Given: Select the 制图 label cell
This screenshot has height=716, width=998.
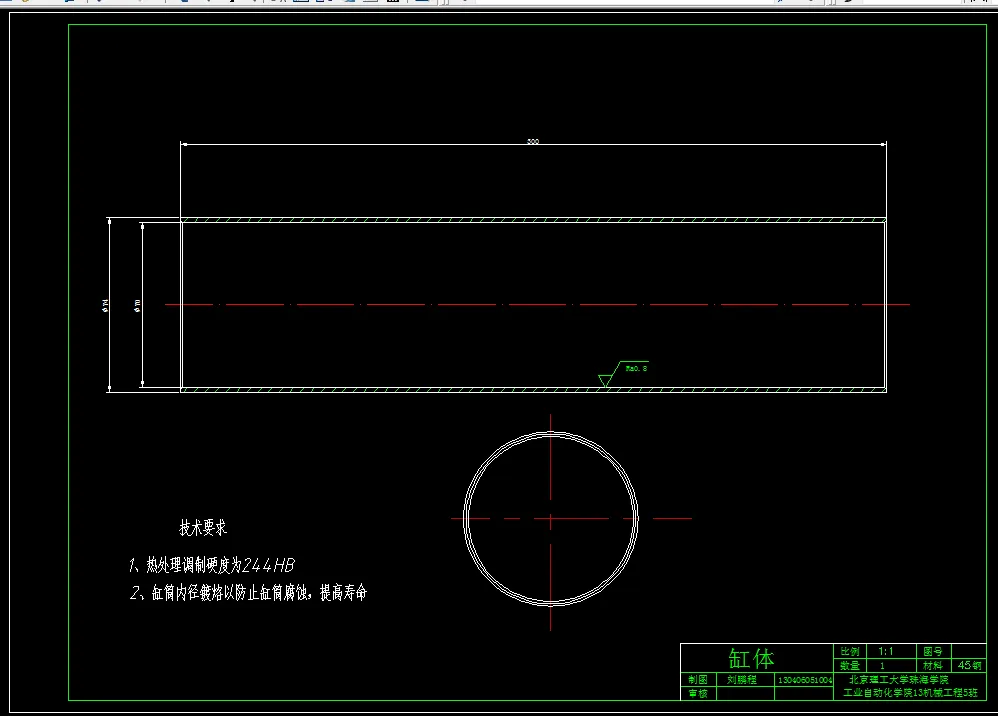Looking at the screenshot, I should [698, 679].
